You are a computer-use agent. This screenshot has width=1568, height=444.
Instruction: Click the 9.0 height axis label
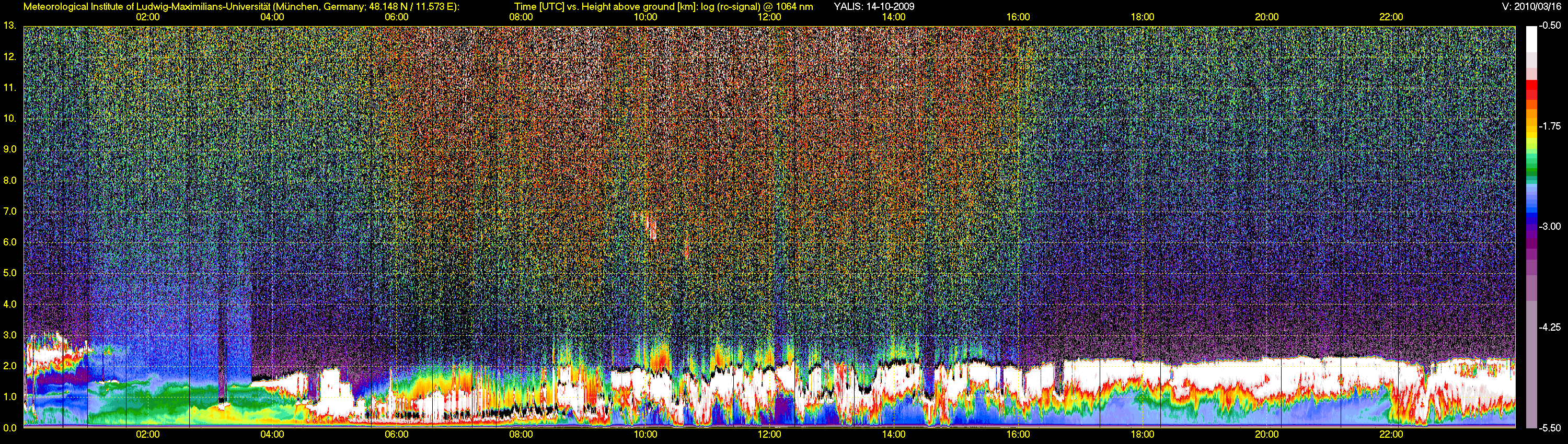(10, 149)
